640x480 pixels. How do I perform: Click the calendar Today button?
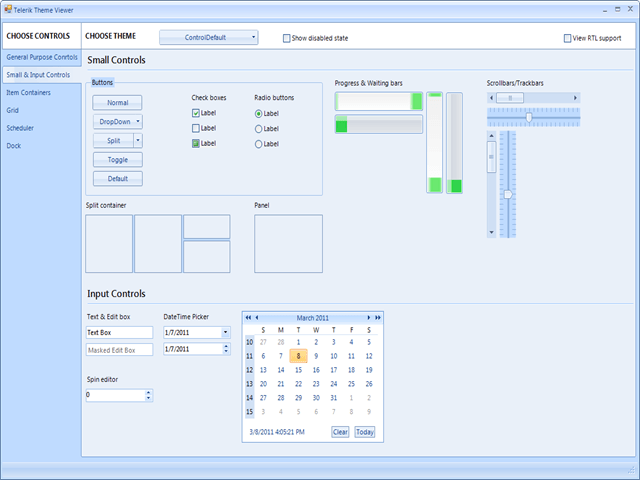pos(364,432)
